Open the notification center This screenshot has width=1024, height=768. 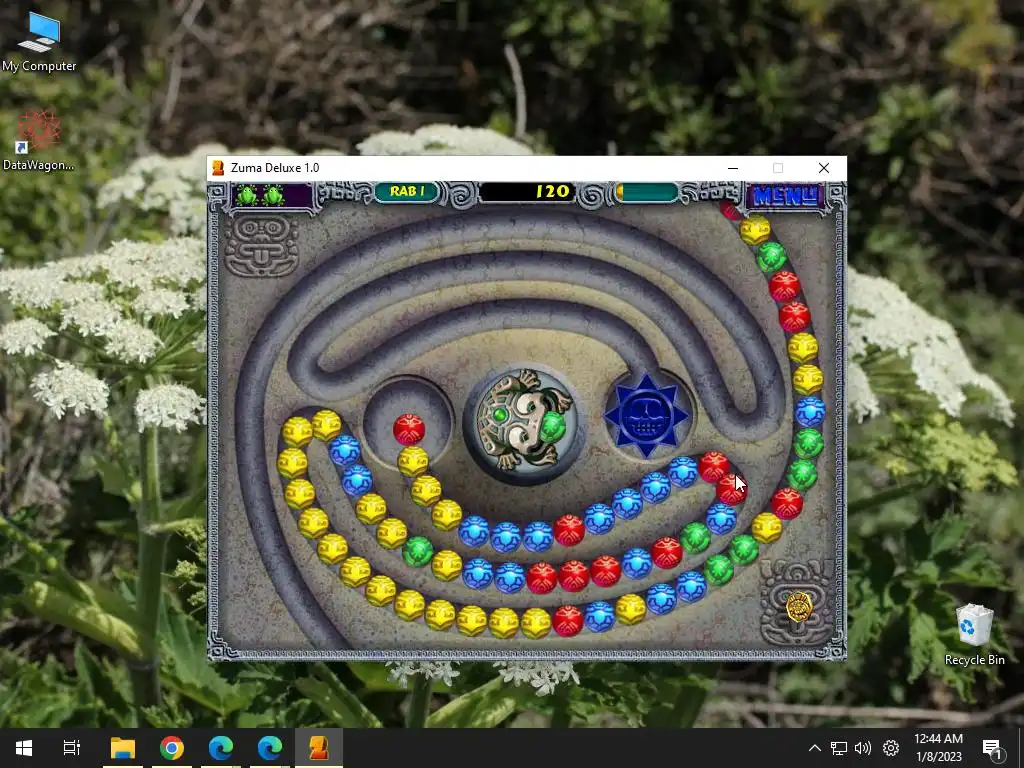992,748
